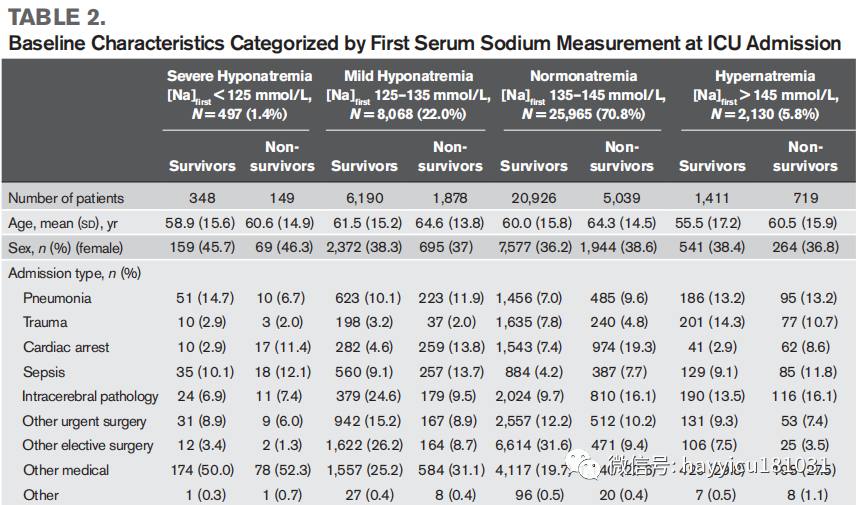Viewport: 858px width, 505px height.
Task: Click age cell '58.9 (15.6)'
Action: pos(200,223)
